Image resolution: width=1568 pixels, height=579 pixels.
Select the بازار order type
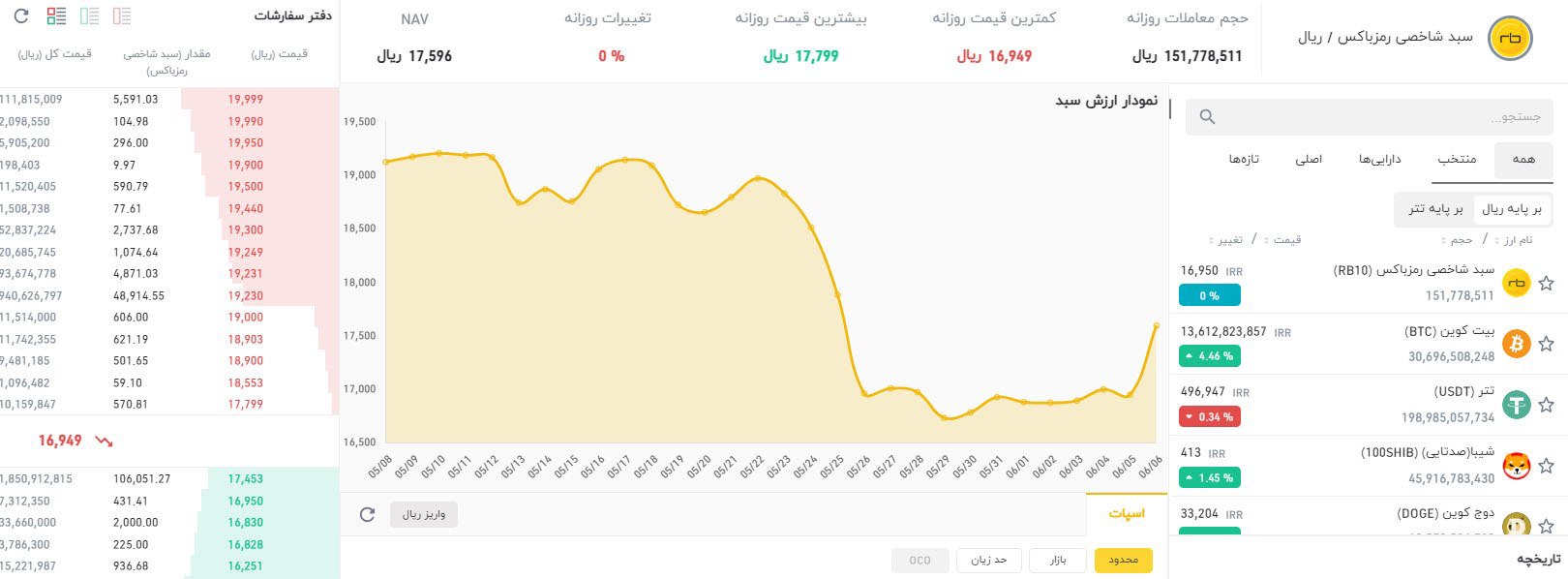tap(1058, 561)
